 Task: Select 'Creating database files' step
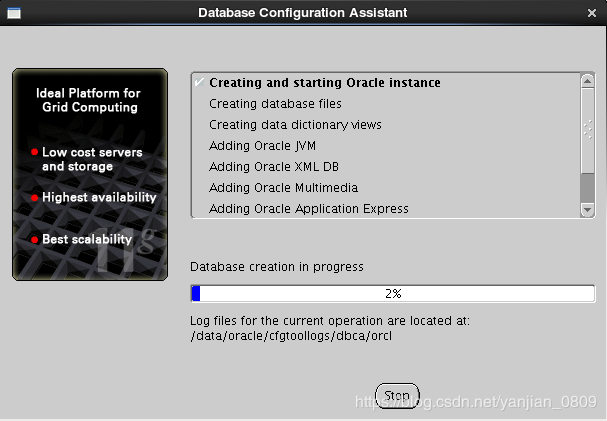[275, 104]
